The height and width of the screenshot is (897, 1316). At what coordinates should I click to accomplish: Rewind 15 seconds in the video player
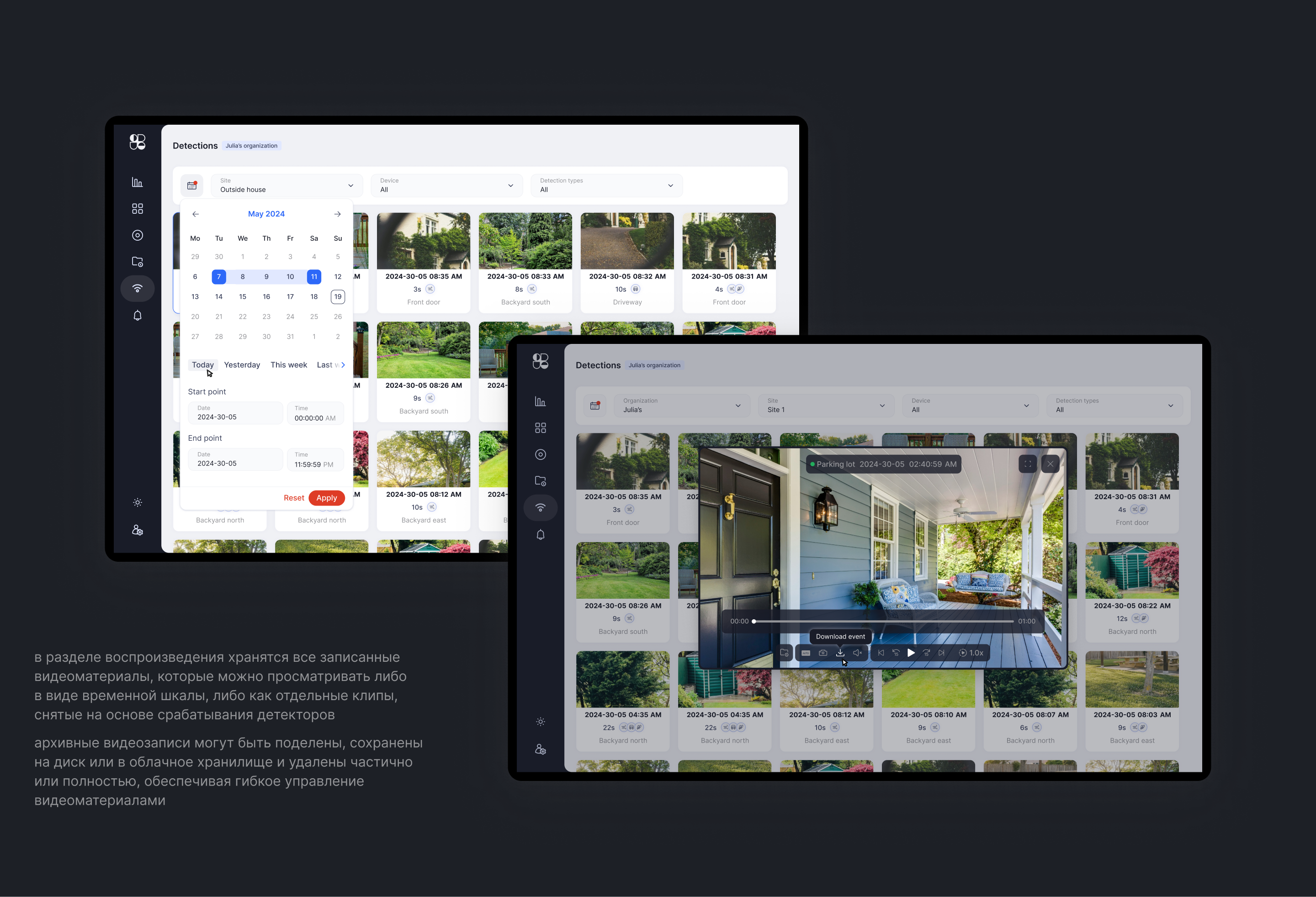pyautogui.click(x=896, y=653)
